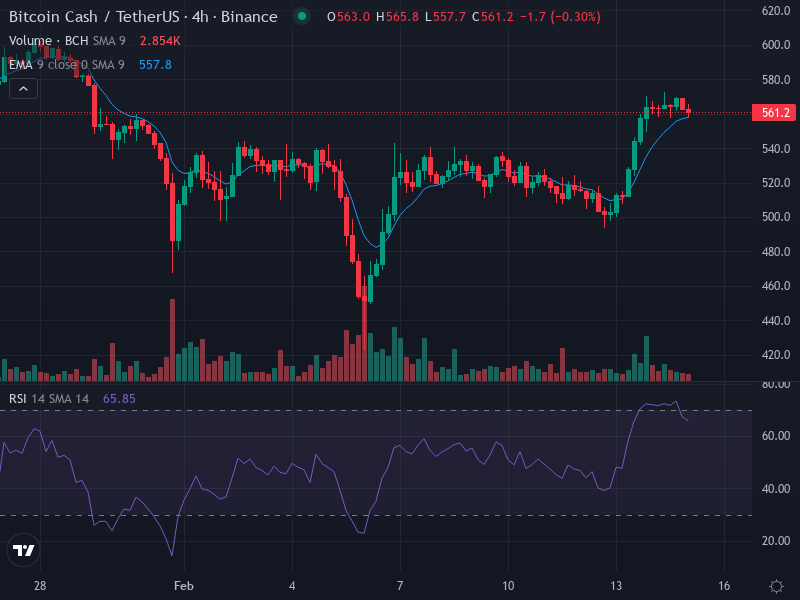Open symbol search via Bitcoin Cash / TetherUS title
Image resolution: width=800 pixels, height=600 pixels.
[90, 16]
